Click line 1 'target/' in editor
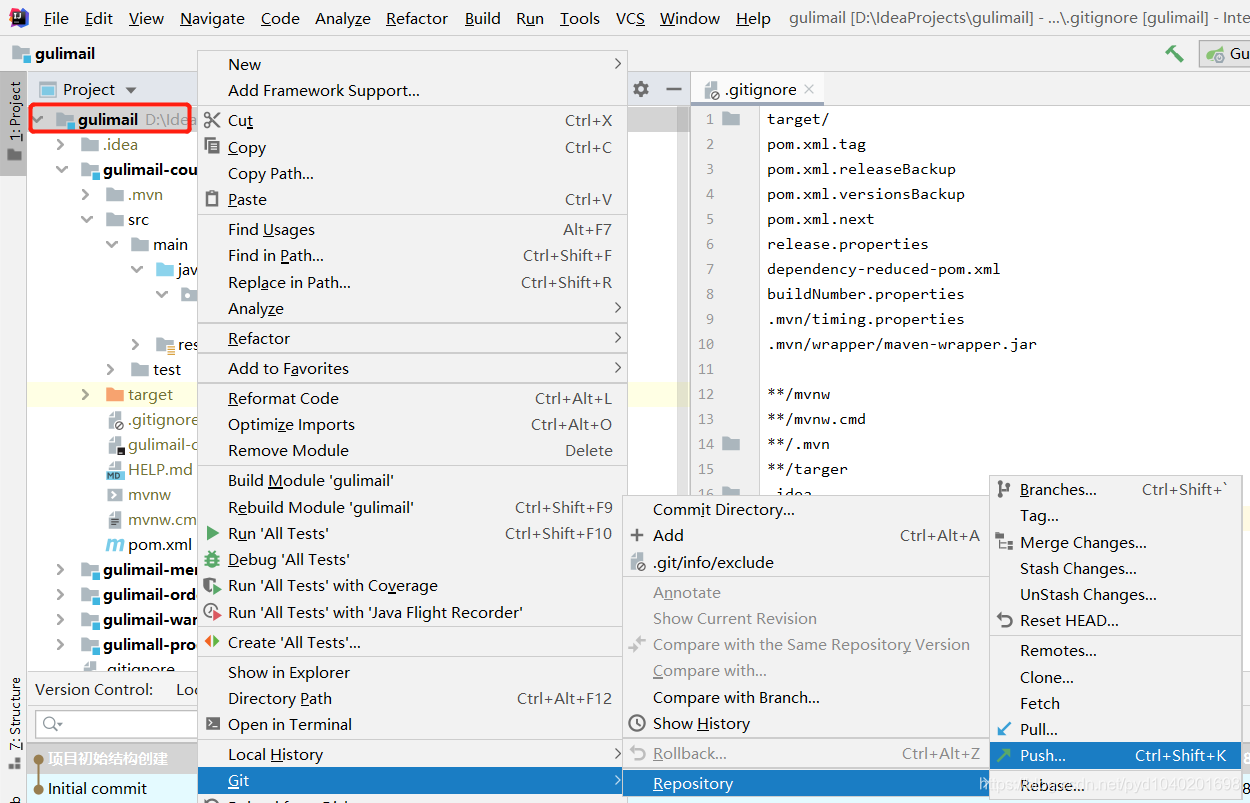This screenshot has width=1250, height=803. [798, 119]
